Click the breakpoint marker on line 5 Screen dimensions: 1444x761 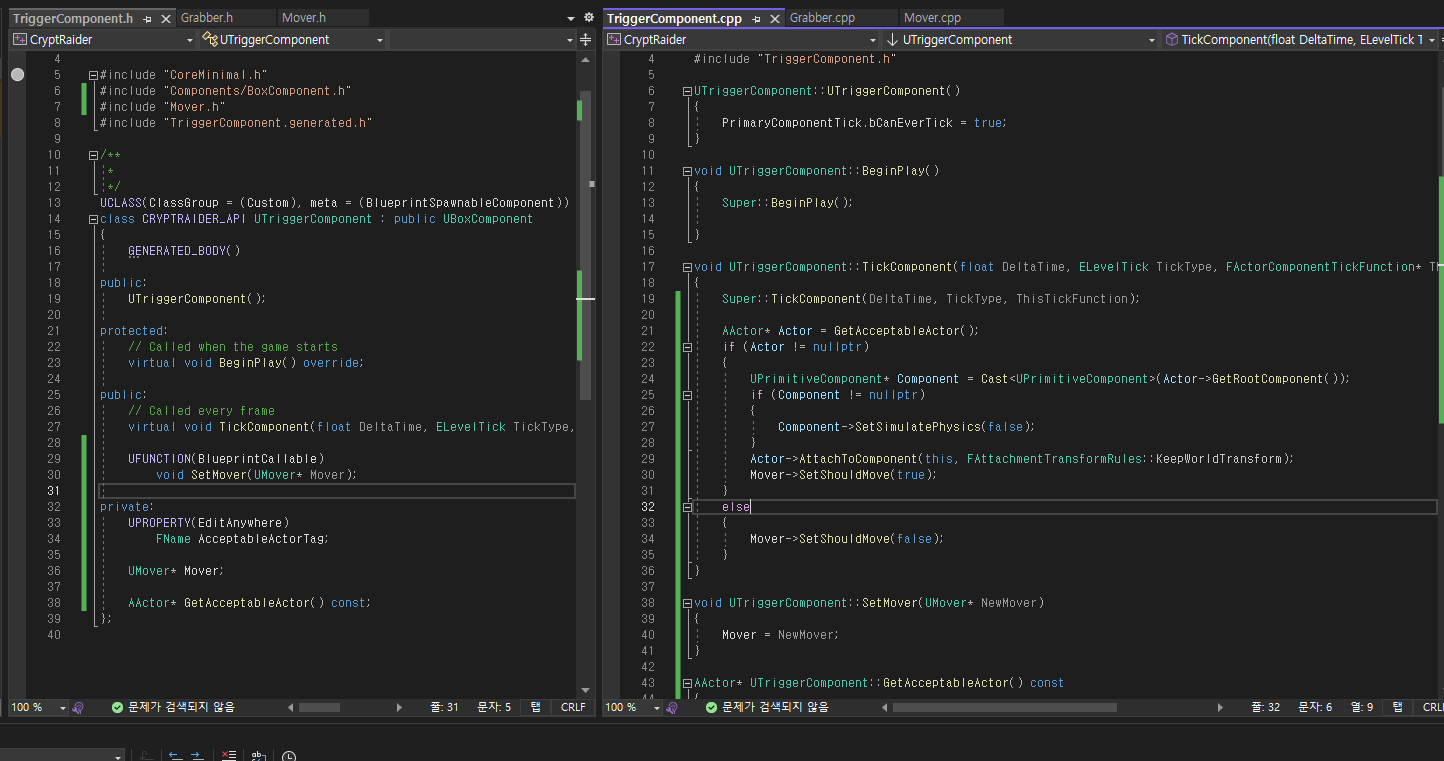point(17,75)
